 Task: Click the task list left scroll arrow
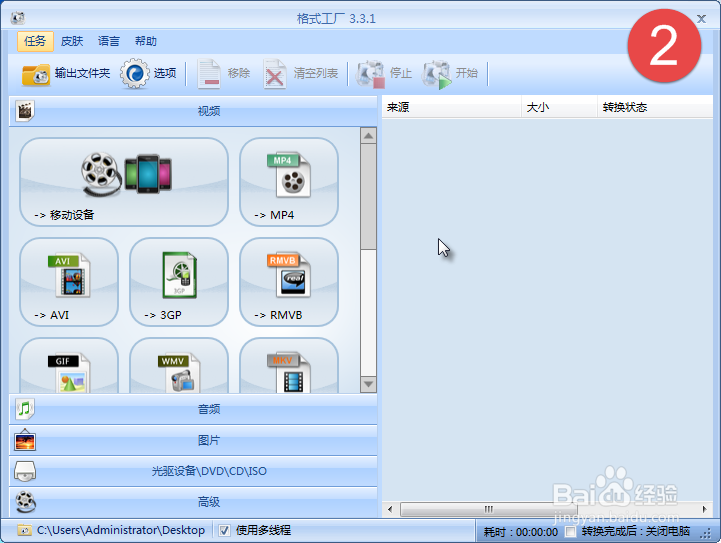[390, 509]
